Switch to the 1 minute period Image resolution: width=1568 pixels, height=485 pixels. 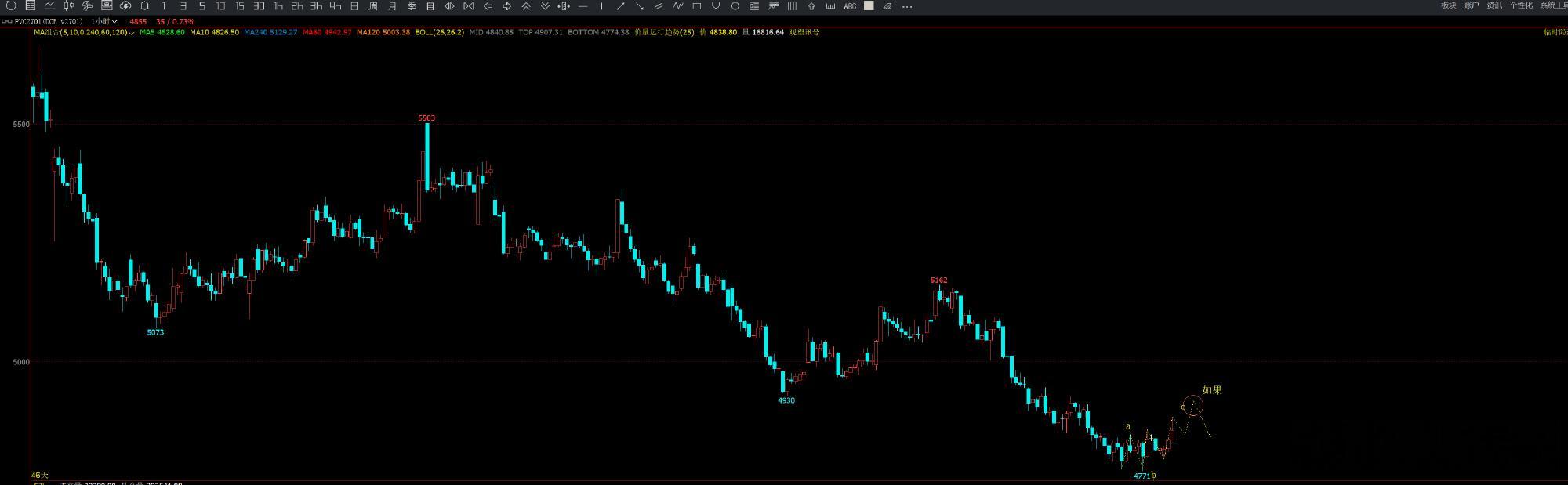[x=163, y=5]
